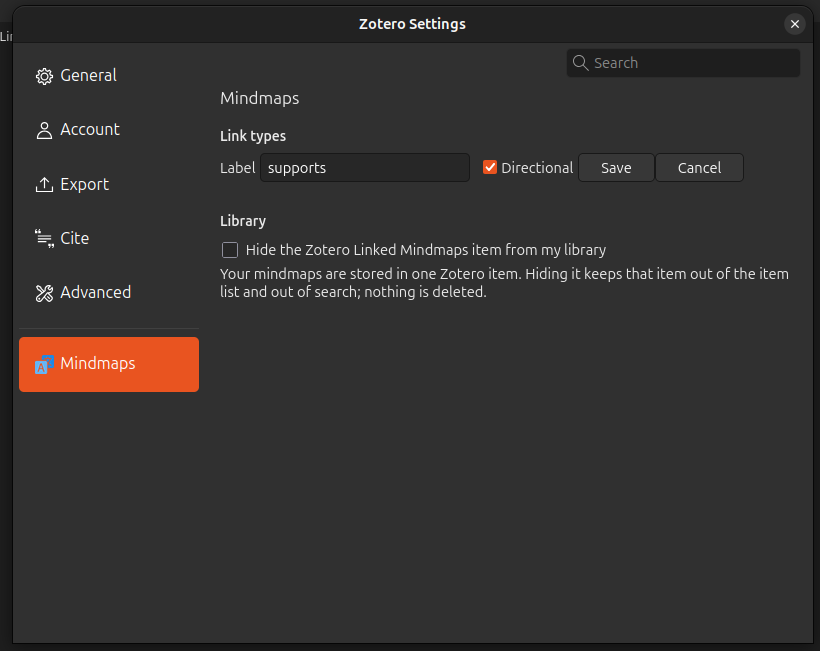Open the General settings pane
Screen dimensions: 820x651
coord(109,76)
